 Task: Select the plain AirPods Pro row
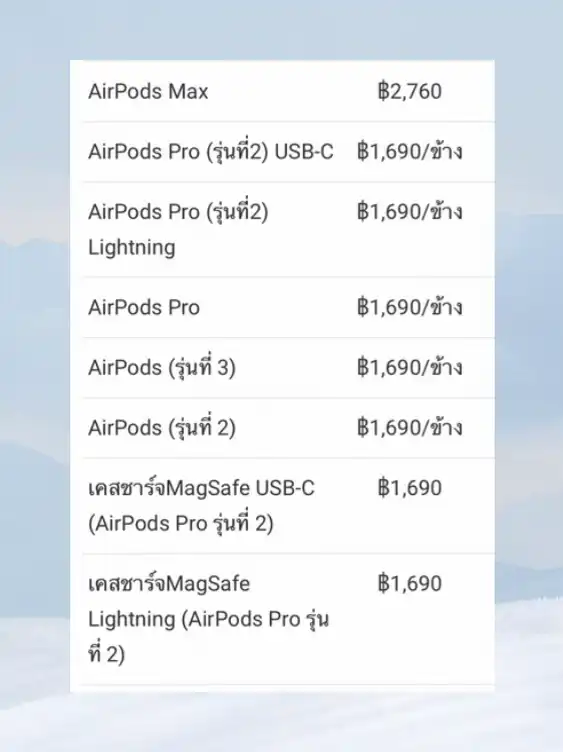click(282, 307)
